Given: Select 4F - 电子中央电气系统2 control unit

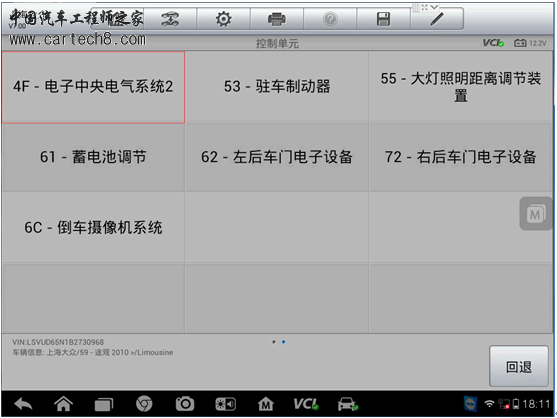Looking at the screenshot, I should pyautogui.click(x=93, y=87).
